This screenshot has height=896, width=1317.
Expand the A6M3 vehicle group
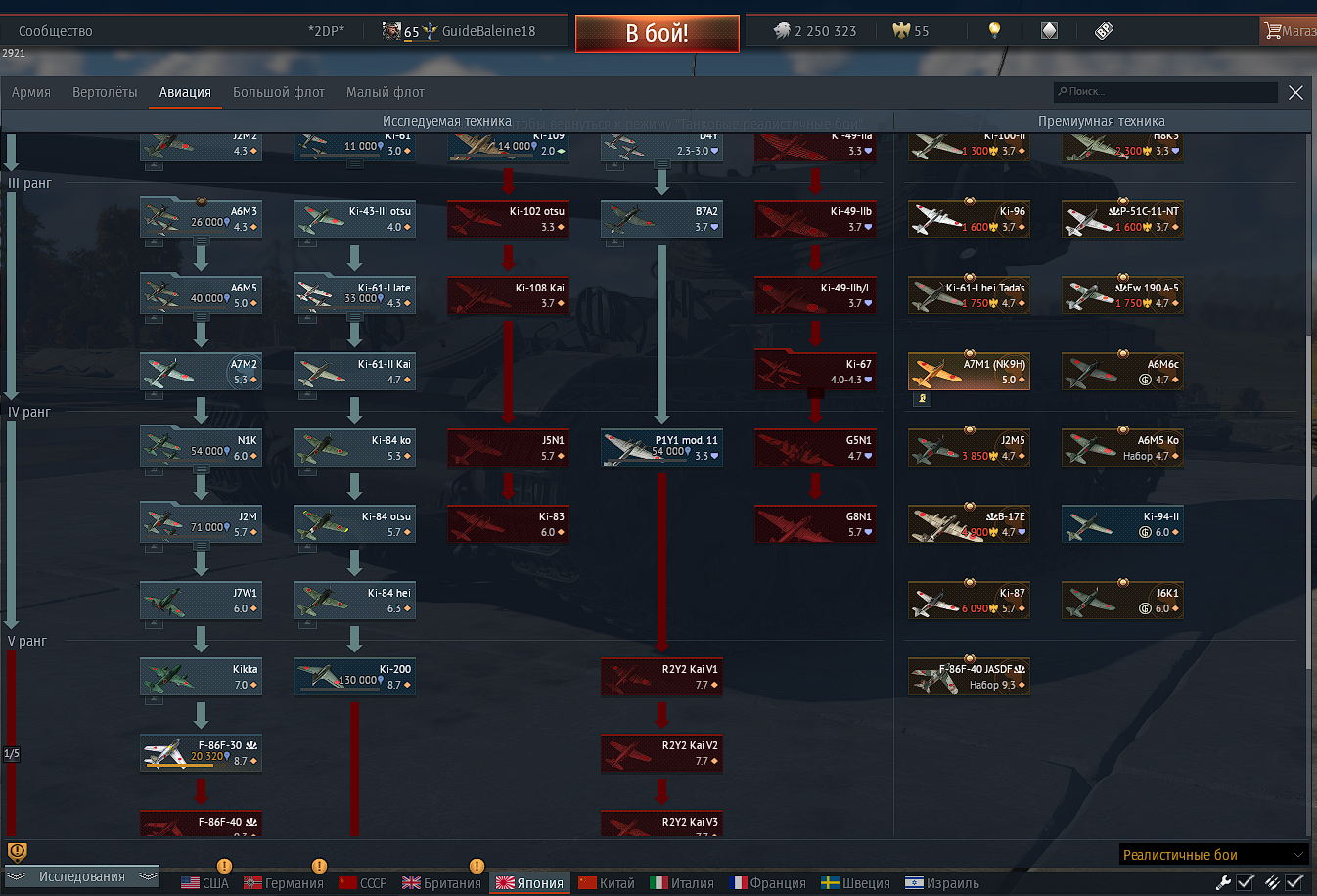click(x=201, y=241)
